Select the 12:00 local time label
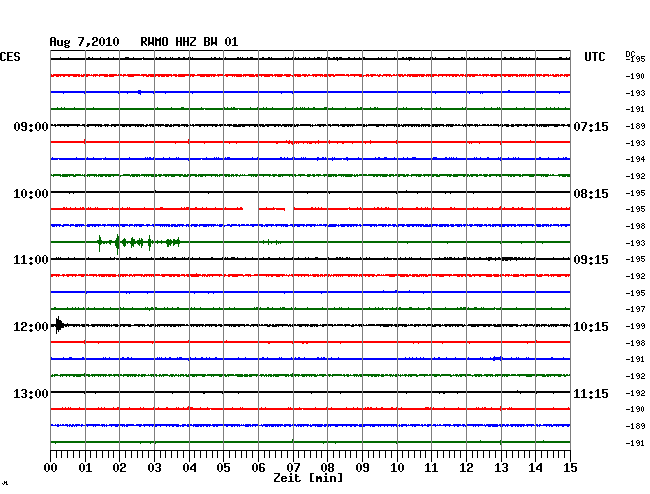The image size is (650, 494). [31, 327]
